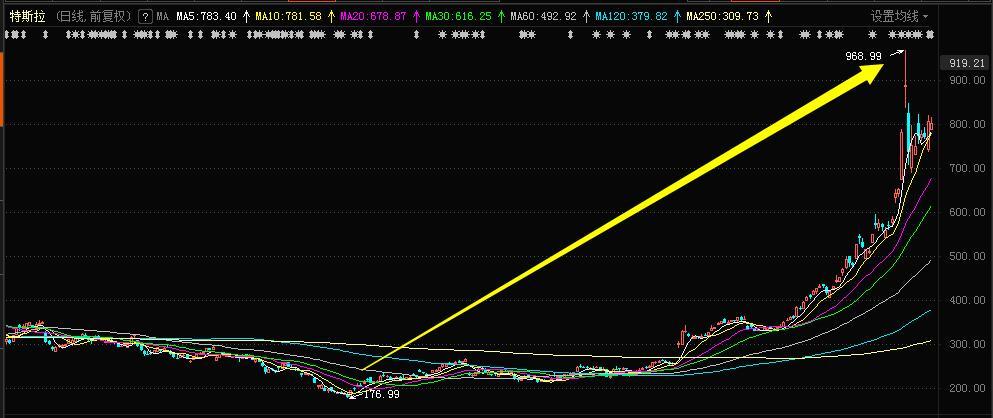
Task: Click the white up arrow after MA60
Action: (586, 16)
